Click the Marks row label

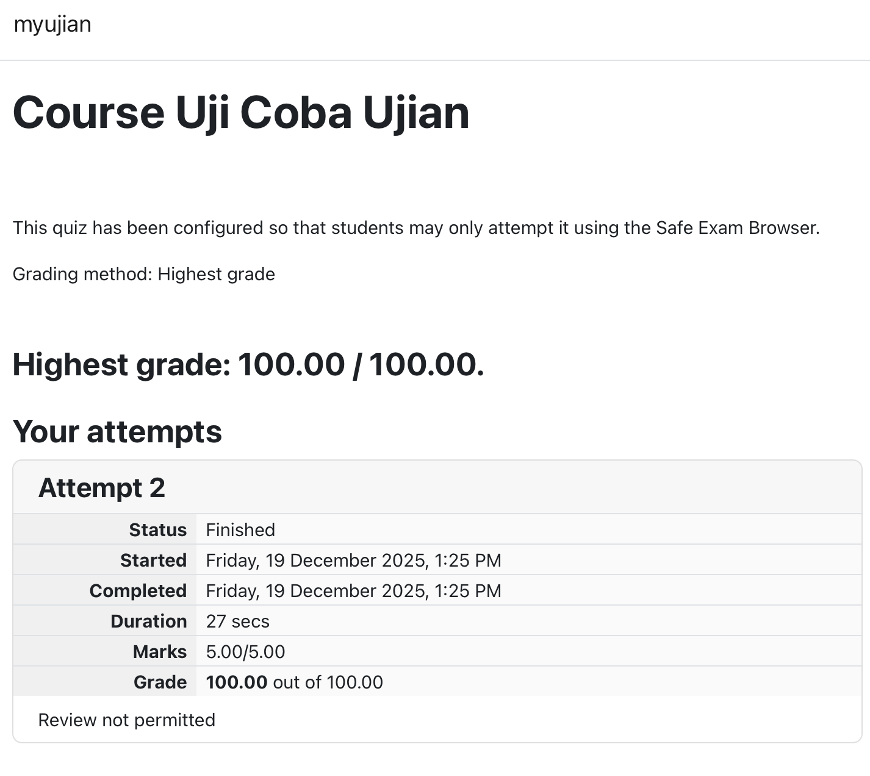click(x=160, y=652)
